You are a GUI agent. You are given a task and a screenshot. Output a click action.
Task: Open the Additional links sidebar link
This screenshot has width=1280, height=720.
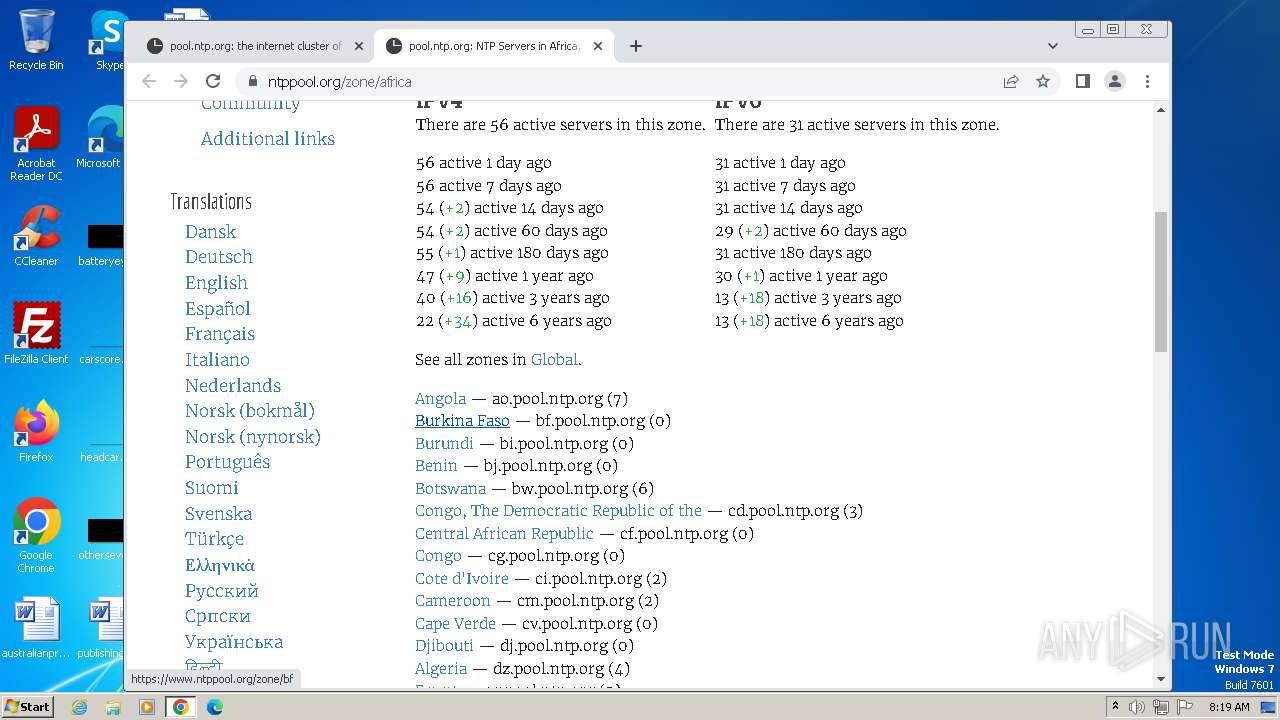pos(268,139)
